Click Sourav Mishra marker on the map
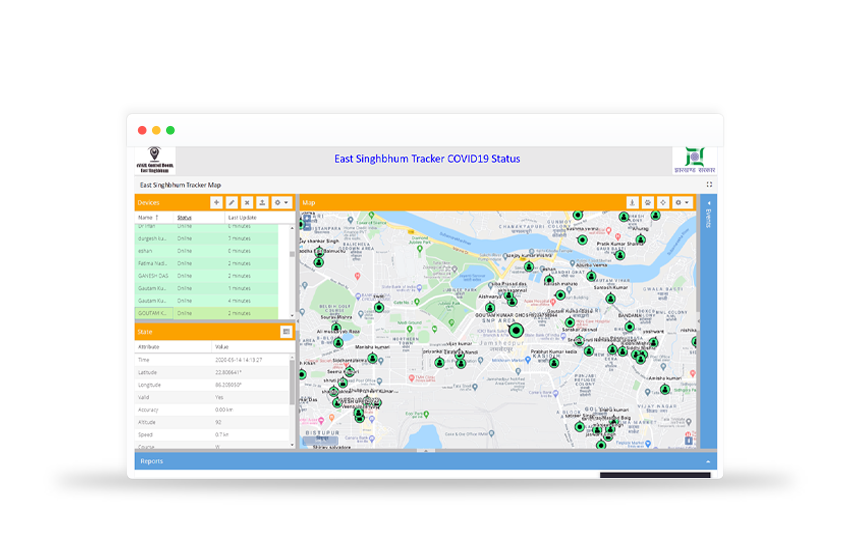This screenshot has width=850, height=560. [x=336, y=328]
